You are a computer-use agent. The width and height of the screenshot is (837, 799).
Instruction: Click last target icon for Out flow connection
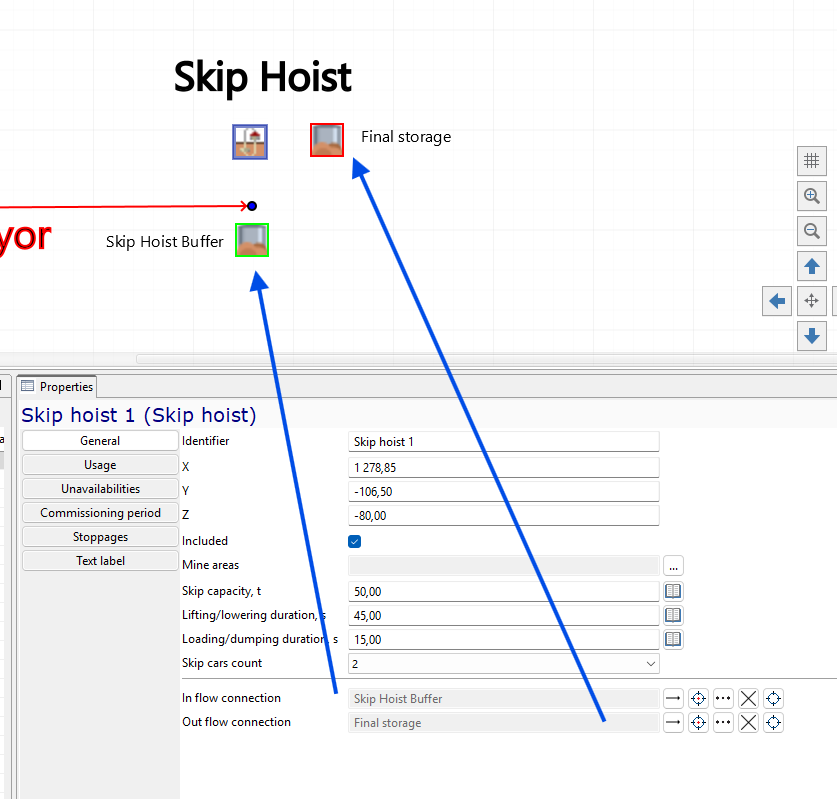tap(773, 723)
